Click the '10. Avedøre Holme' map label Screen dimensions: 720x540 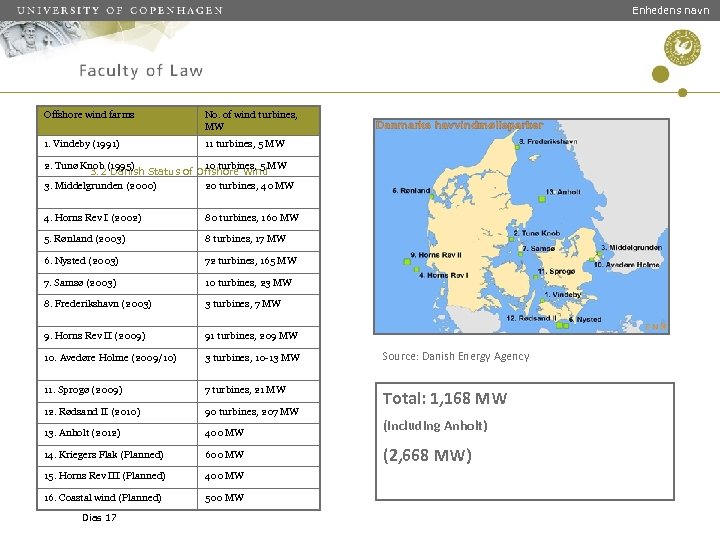click(626, 265)
